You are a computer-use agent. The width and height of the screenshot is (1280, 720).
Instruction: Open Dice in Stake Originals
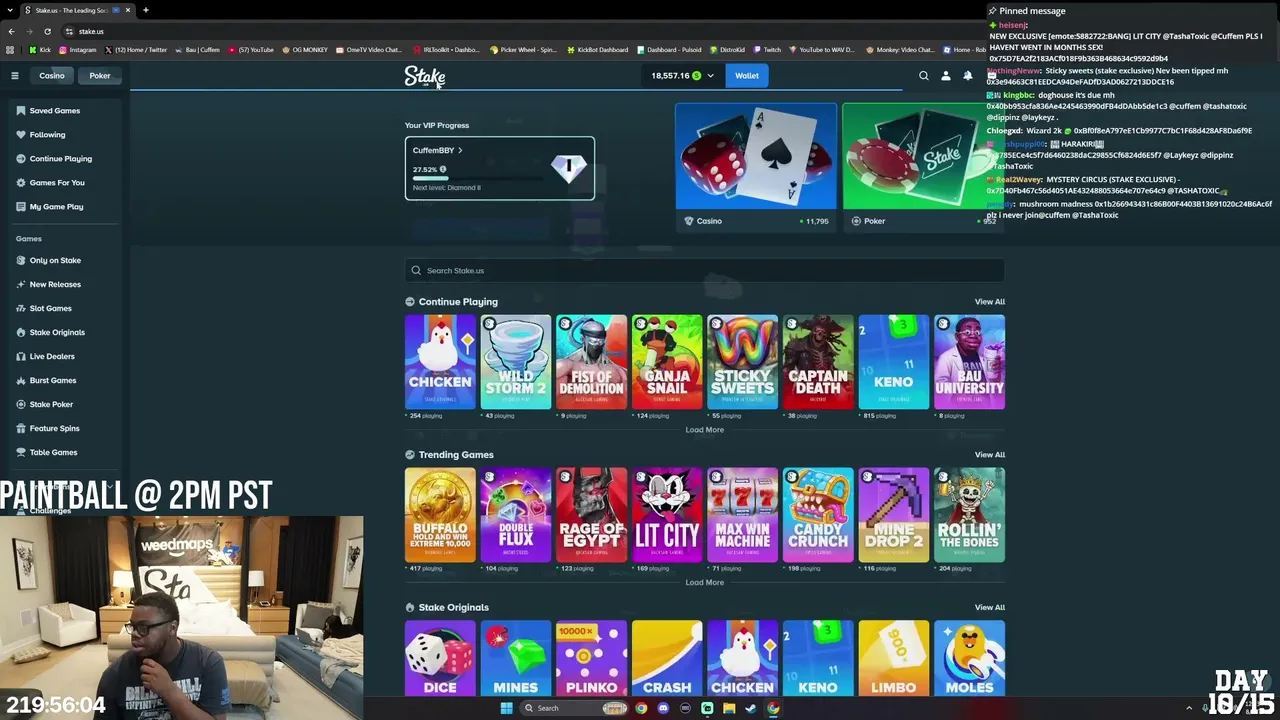click(x=440, y=658)
